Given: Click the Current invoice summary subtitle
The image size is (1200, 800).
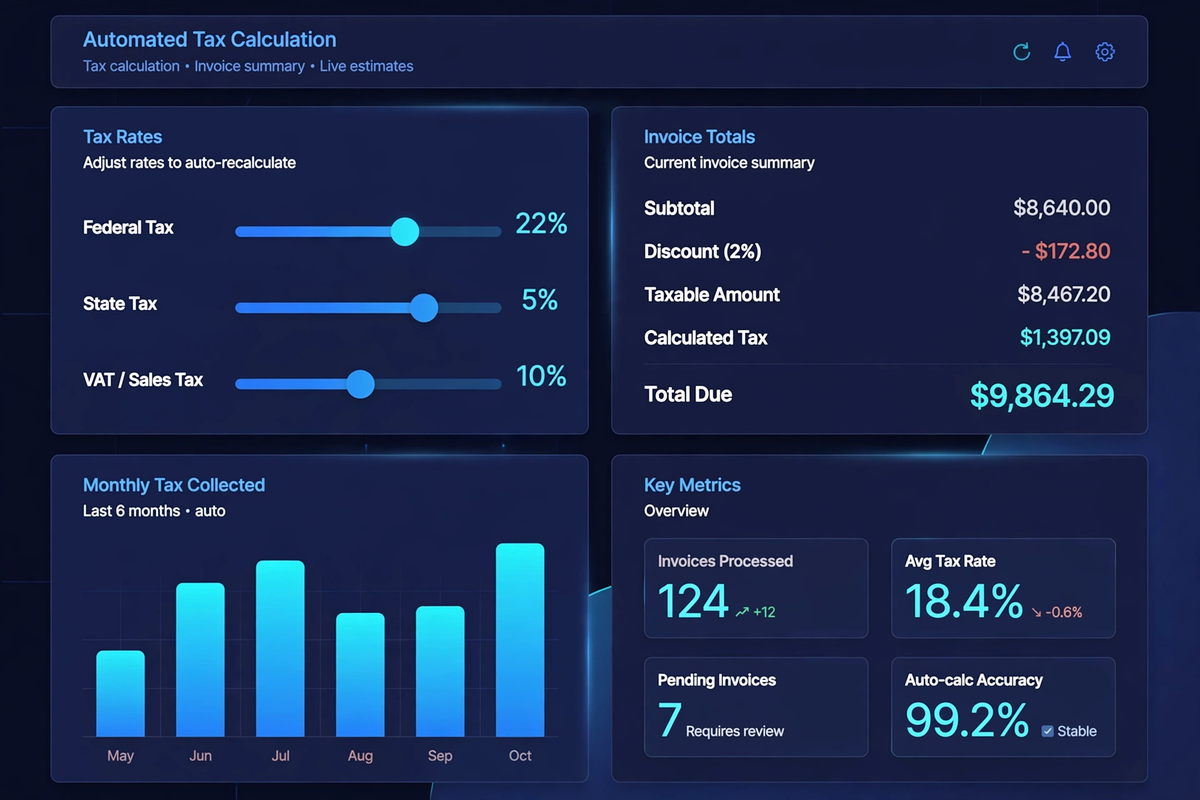Looking at the screenshot, I should pos(730,162).
